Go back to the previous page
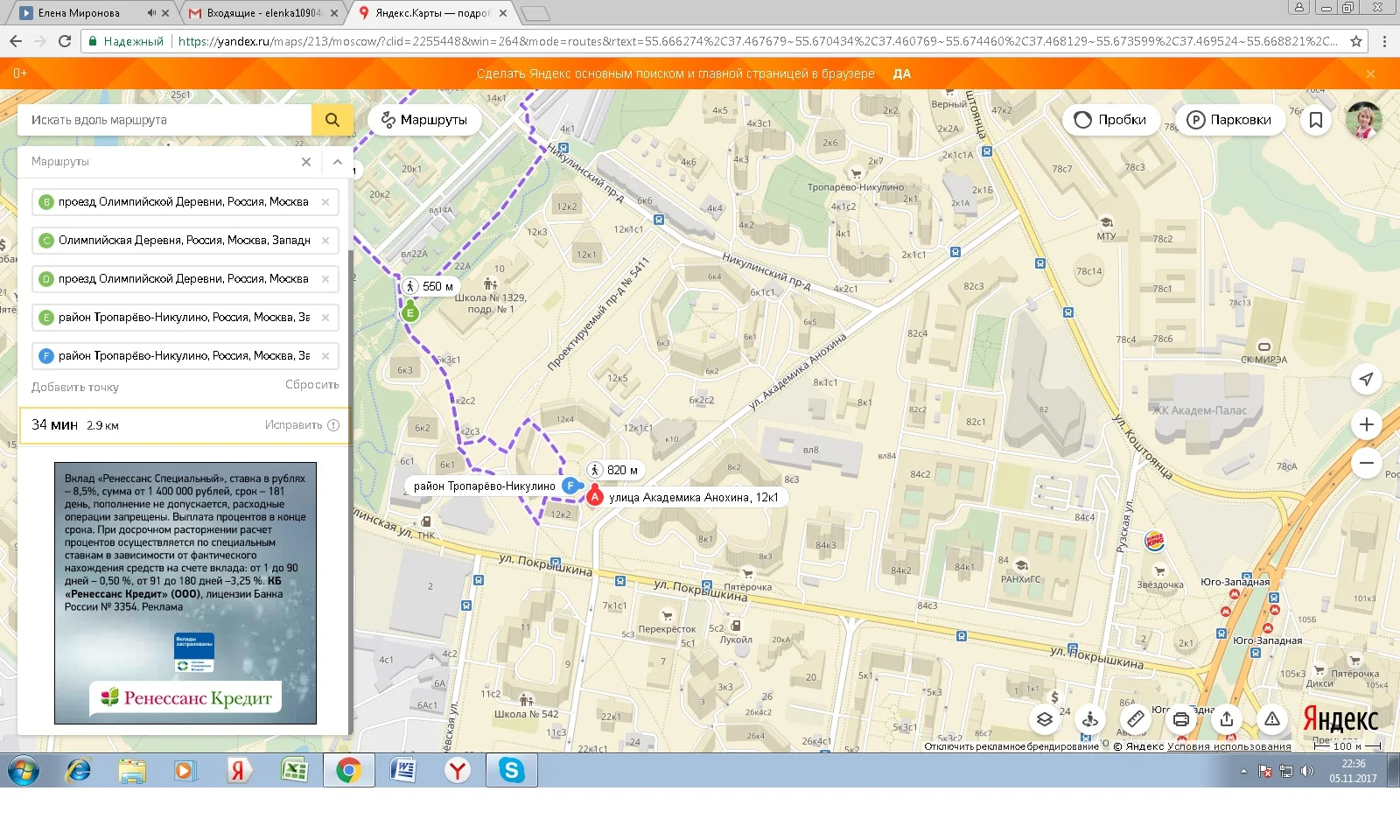 (16, 41)
